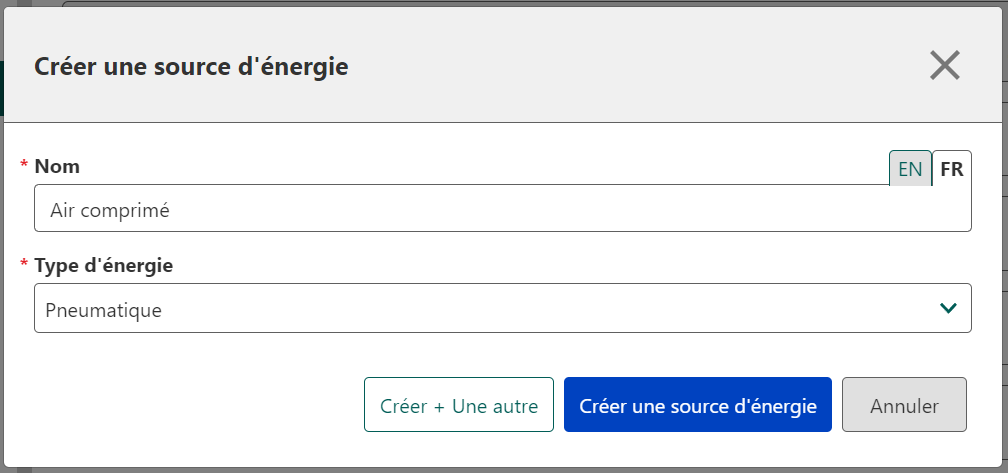
Task: Cancel with the Annuler button
Action: [x=904, y=405]
